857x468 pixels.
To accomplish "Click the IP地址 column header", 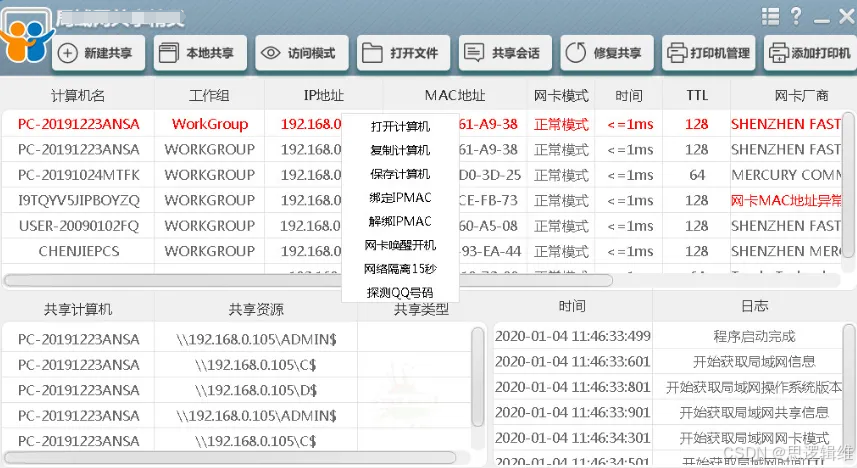I will tap(324, 96).
